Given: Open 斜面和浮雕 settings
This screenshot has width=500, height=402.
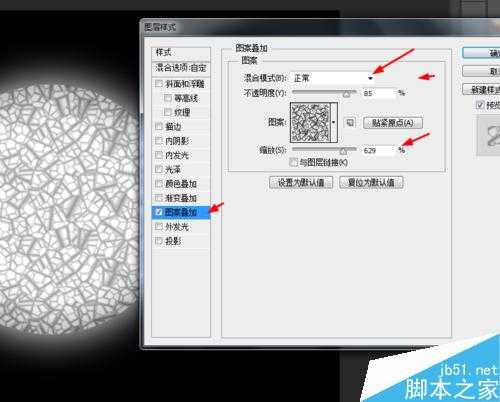Looking at the screenshot, I should point(185,84).
